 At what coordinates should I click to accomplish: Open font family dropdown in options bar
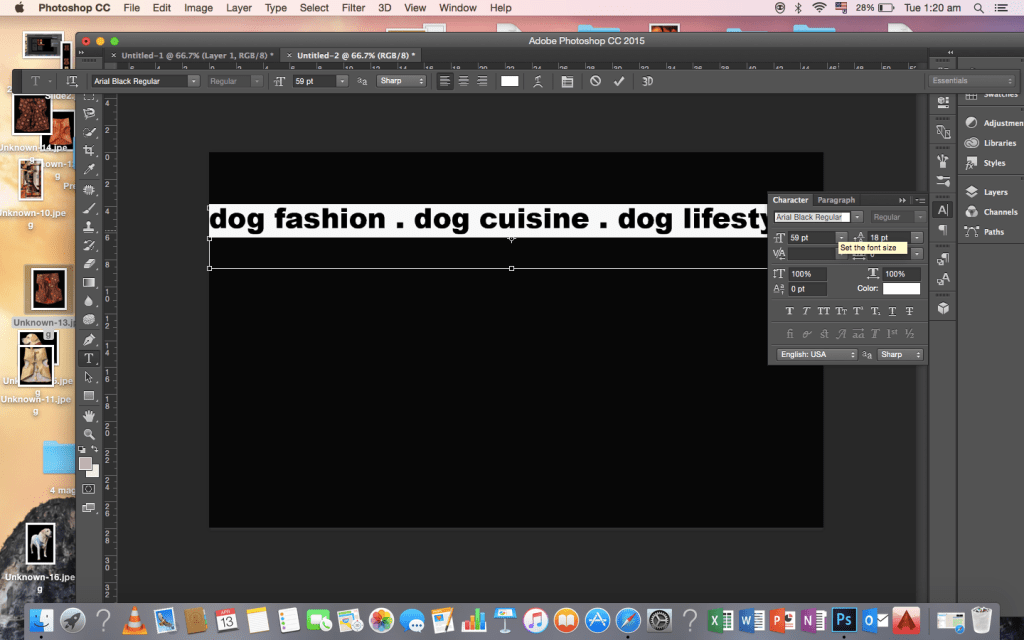pyautogui.click(x=193, y=81)
